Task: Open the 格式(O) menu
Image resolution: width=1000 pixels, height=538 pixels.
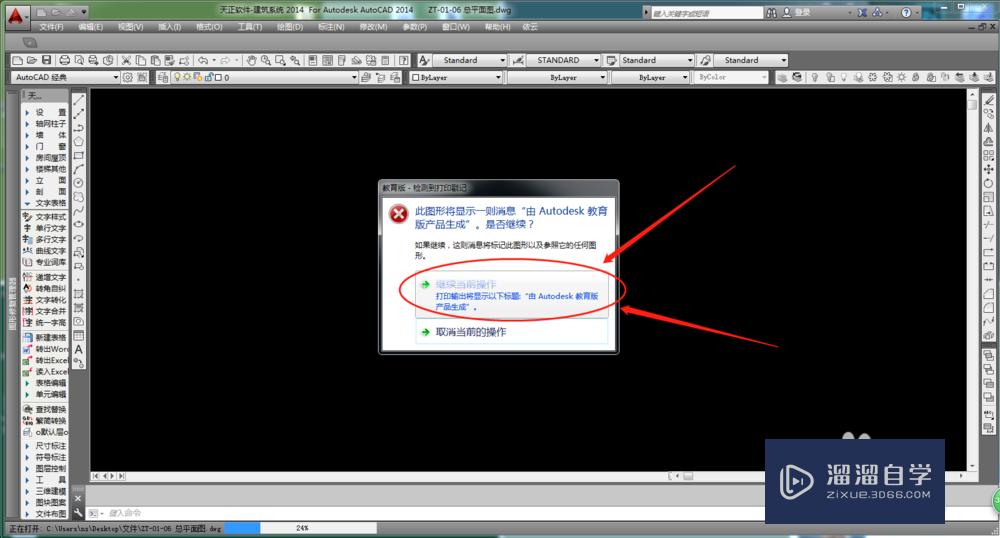Action: [209, 27]
